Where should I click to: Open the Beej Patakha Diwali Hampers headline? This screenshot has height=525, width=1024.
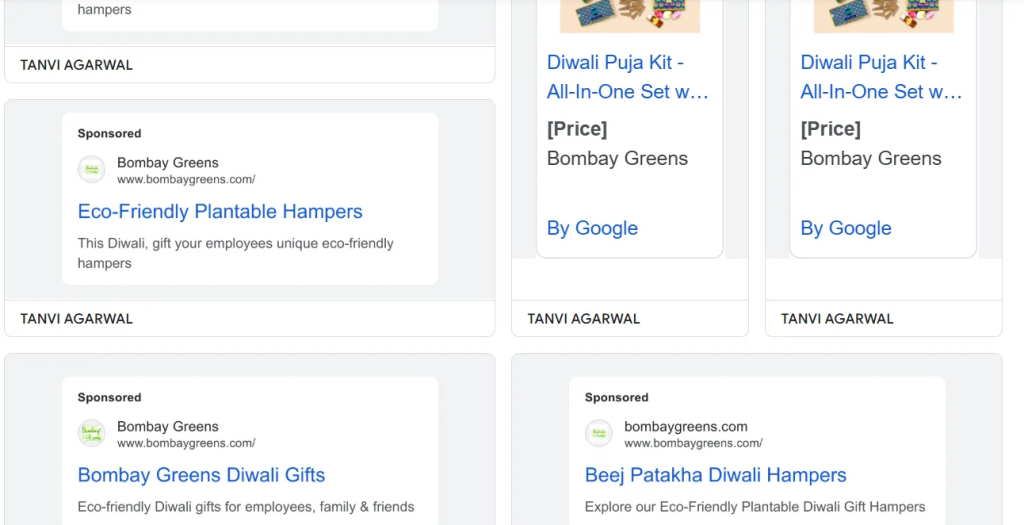pyautogui.click(x=716, y=475)
